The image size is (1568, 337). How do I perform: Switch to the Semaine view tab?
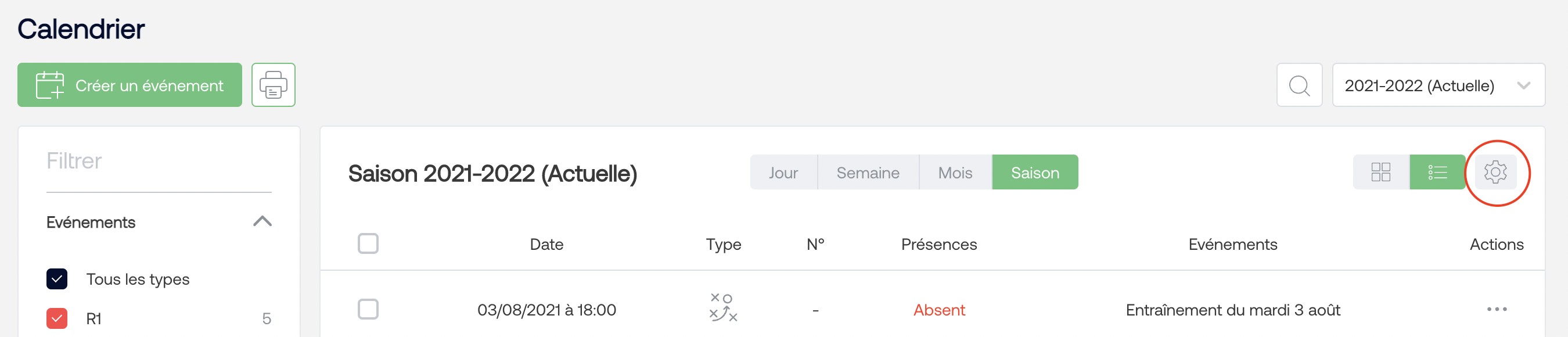(x=868, y=173)
